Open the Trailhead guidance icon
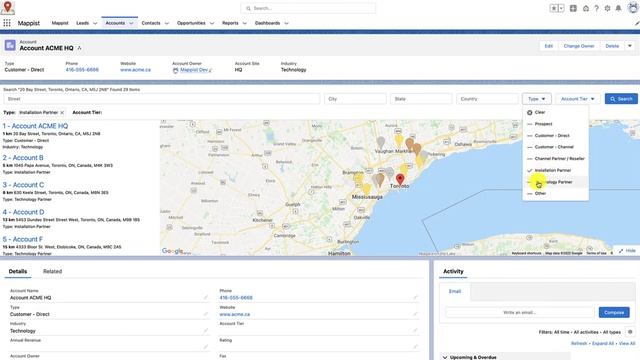The image size is (640, 360). coord(586,8)
